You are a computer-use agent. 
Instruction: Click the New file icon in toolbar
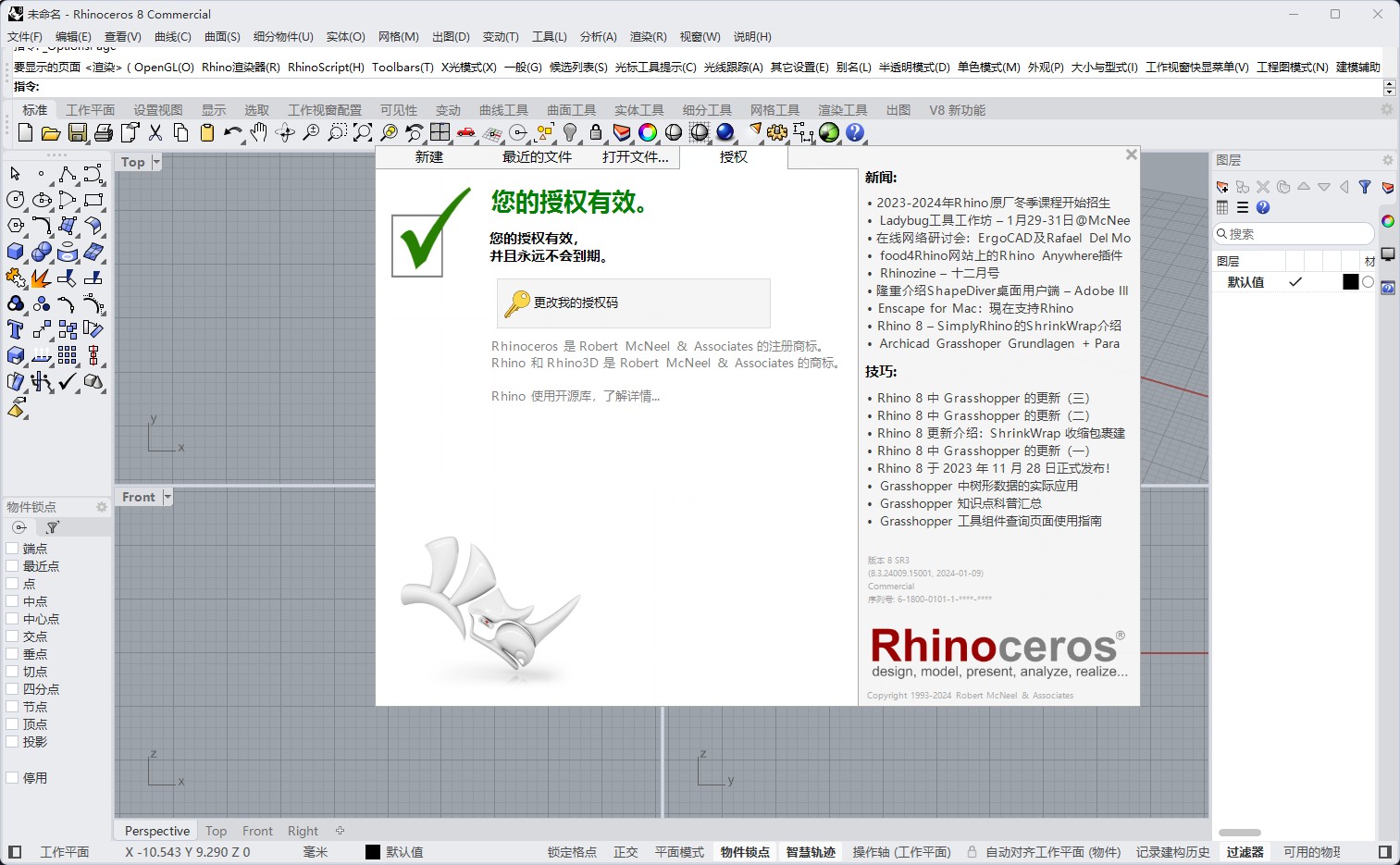[x=25, y=133]
